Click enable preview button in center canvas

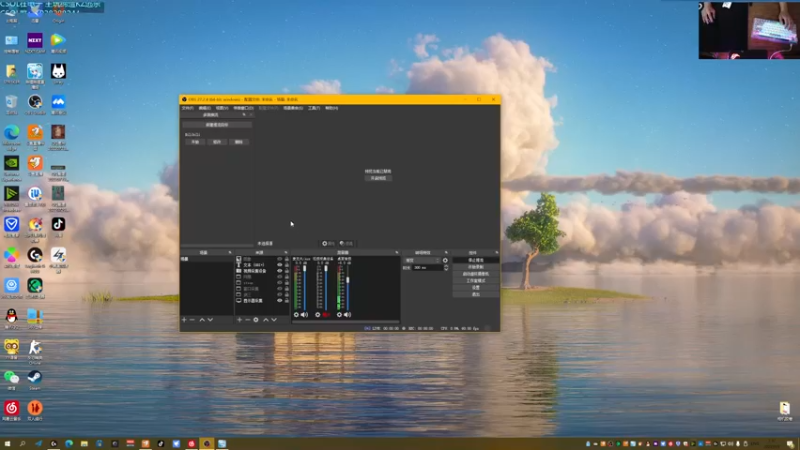[x=378, y=178]
